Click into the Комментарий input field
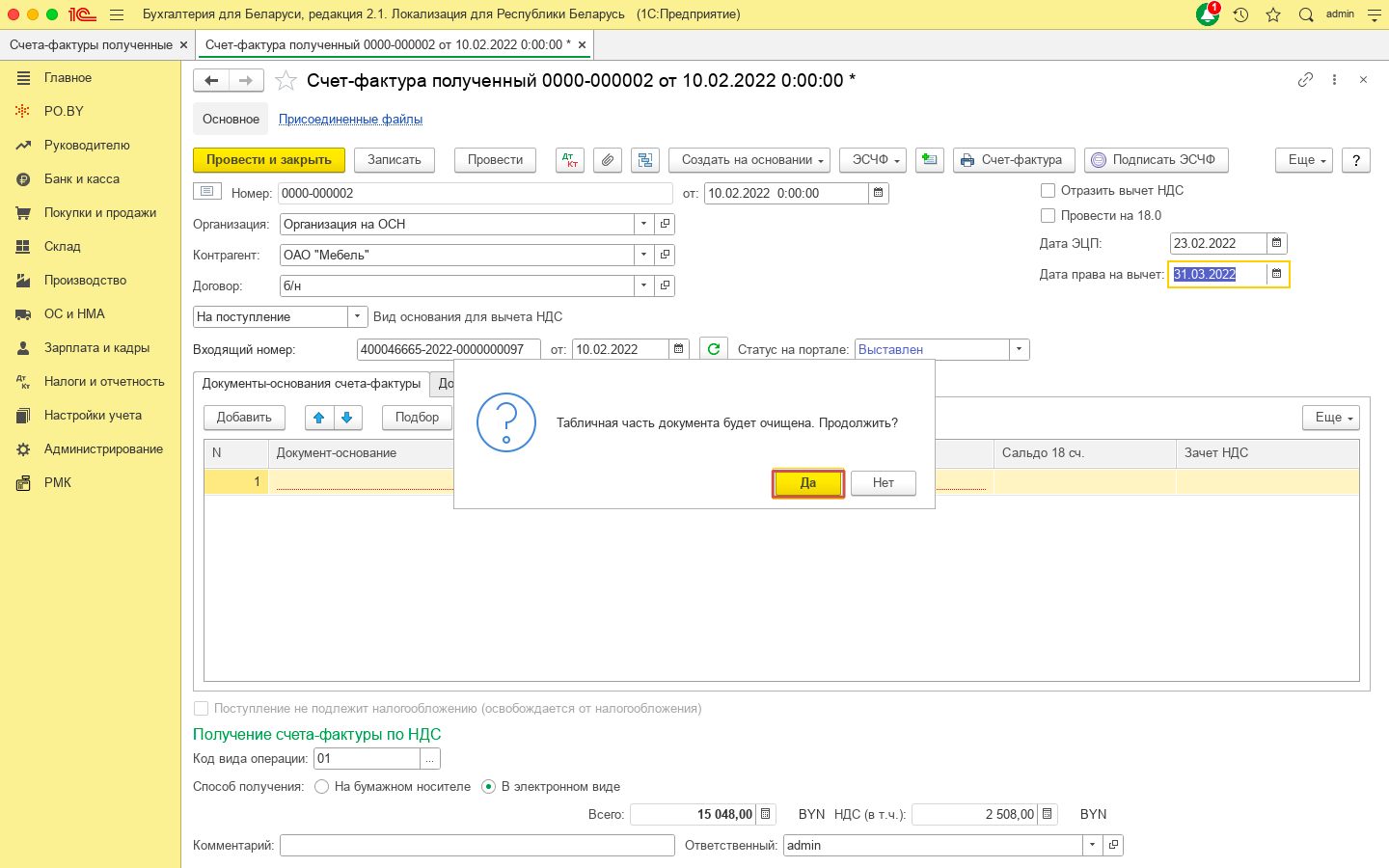 tap(477, 846)
